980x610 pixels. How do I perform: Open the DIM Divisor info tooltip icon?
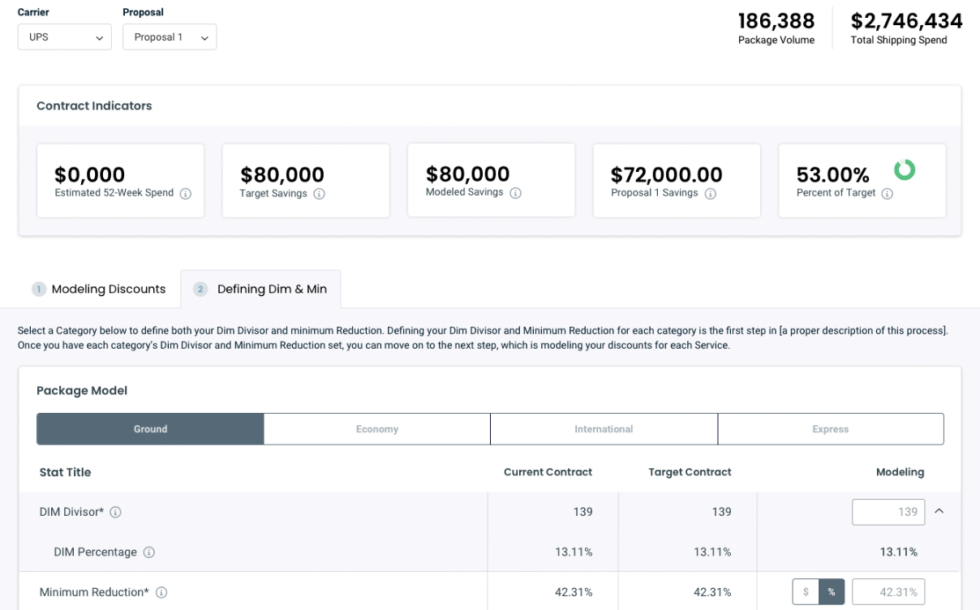(x=118, y=511)
